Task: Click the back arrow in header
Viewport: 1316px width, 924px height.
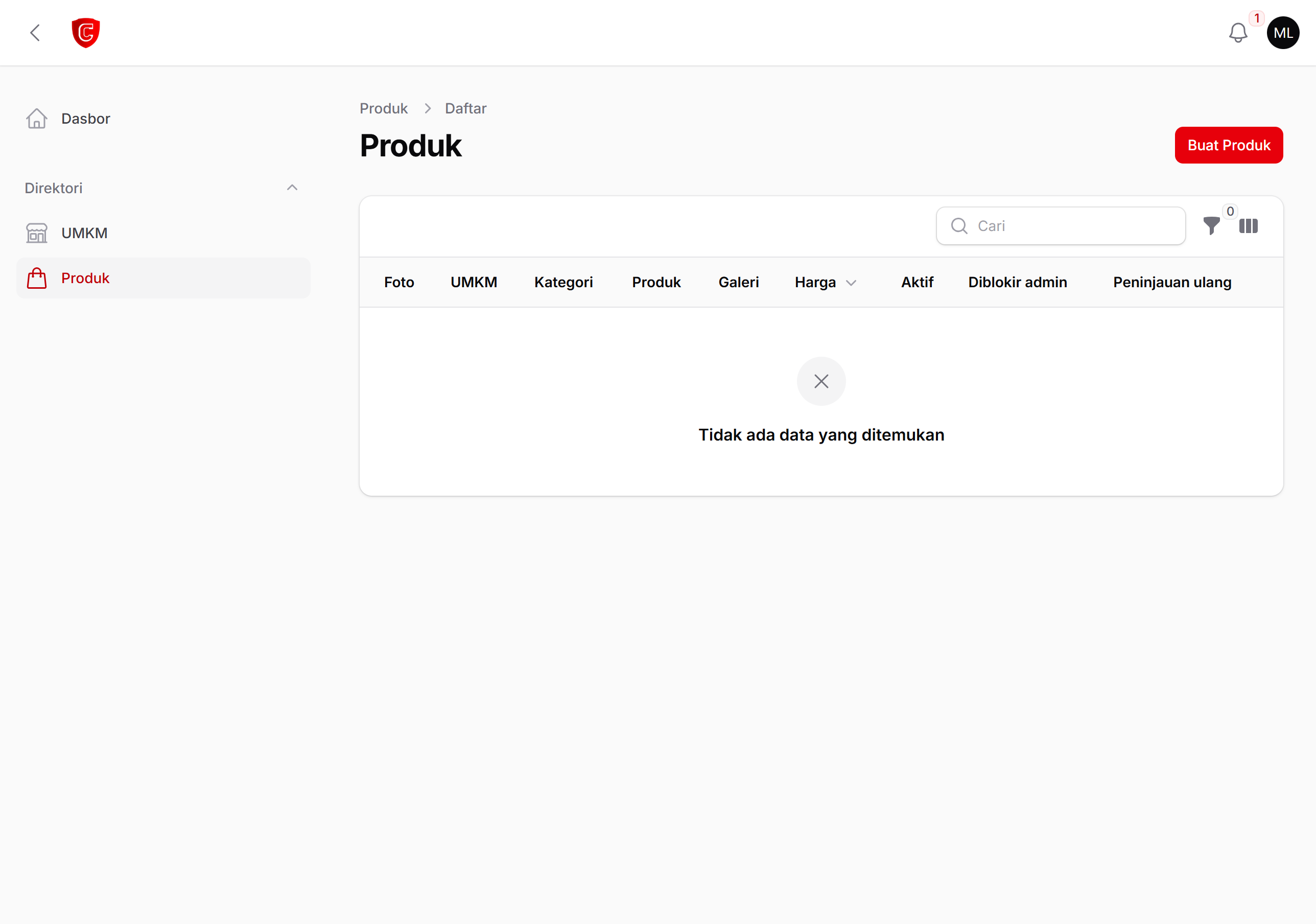Action: click(x=35, y=33)
